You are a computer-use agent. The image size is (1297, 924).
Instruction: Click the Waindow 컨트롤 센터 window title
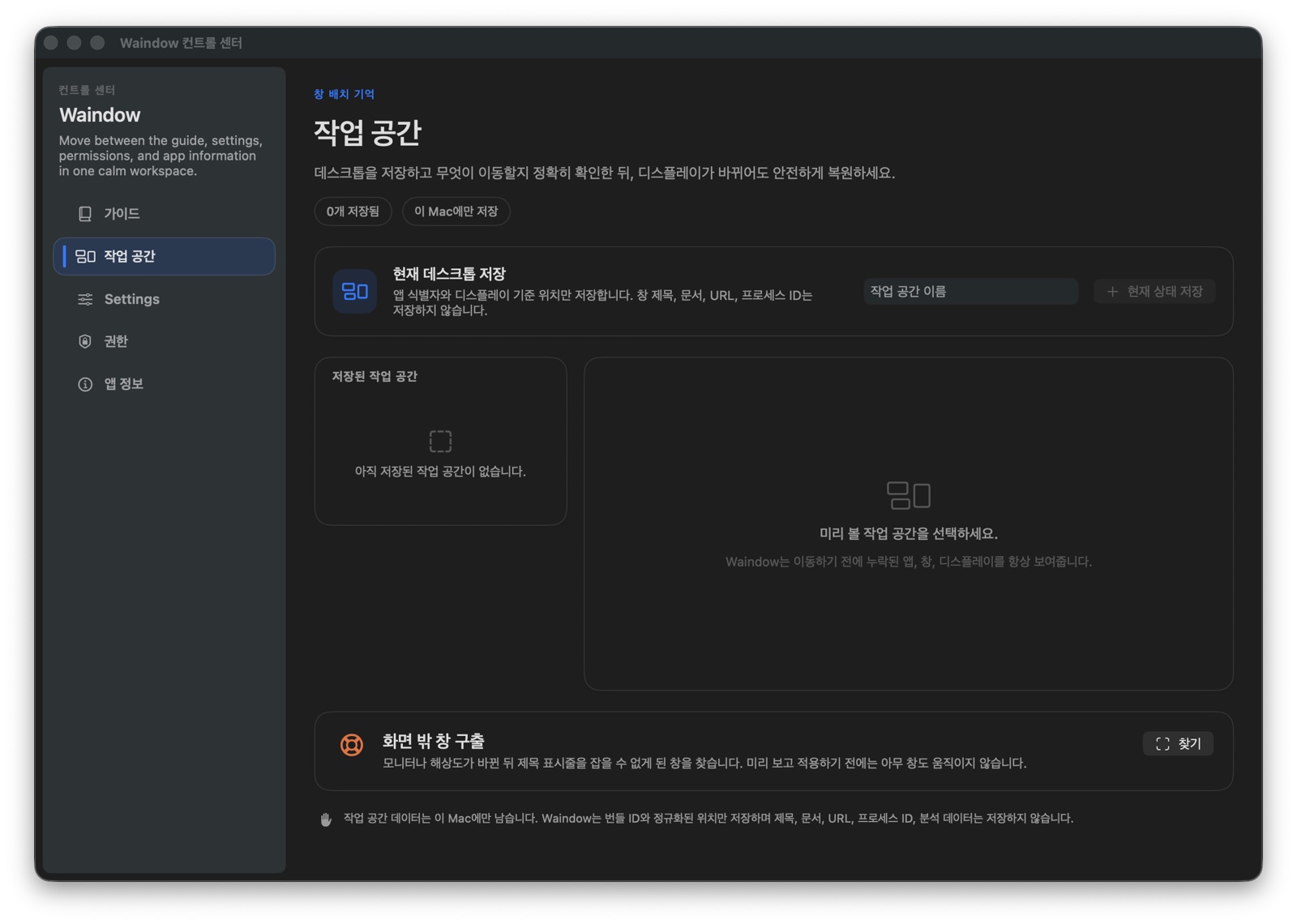point(181,43)
